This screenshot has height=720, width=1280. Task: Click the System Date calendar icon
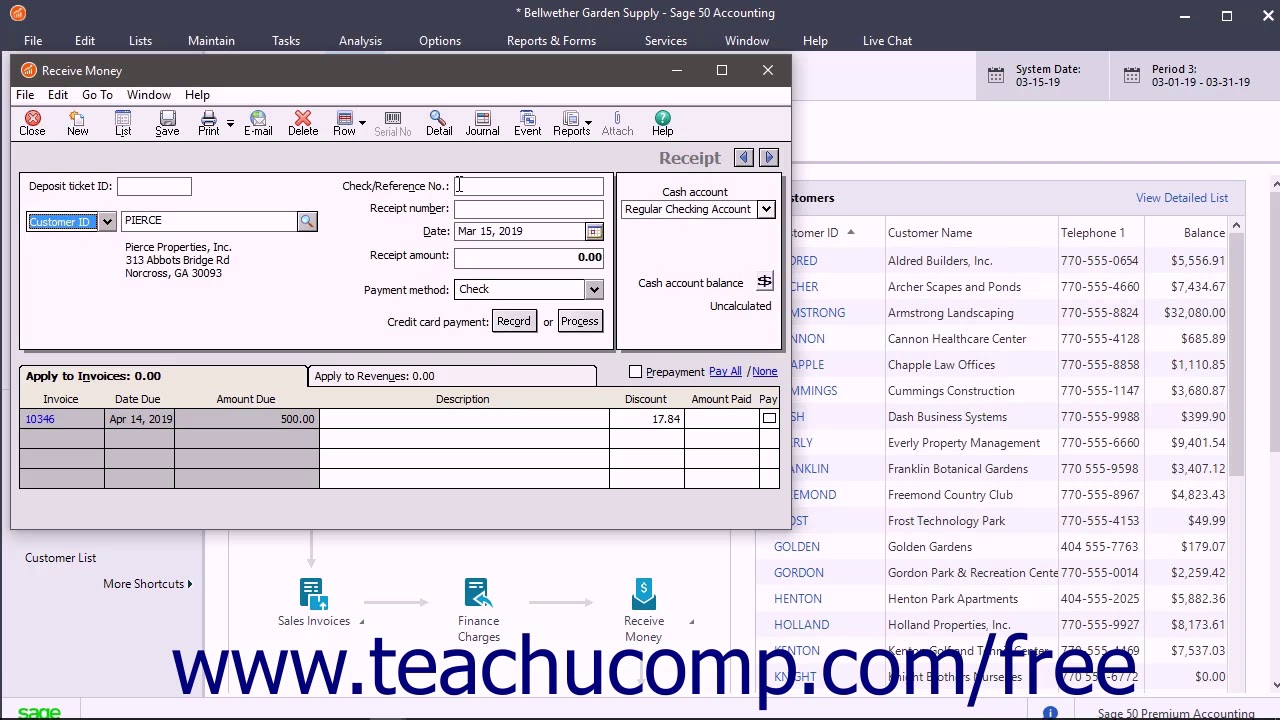coord(996,76)
